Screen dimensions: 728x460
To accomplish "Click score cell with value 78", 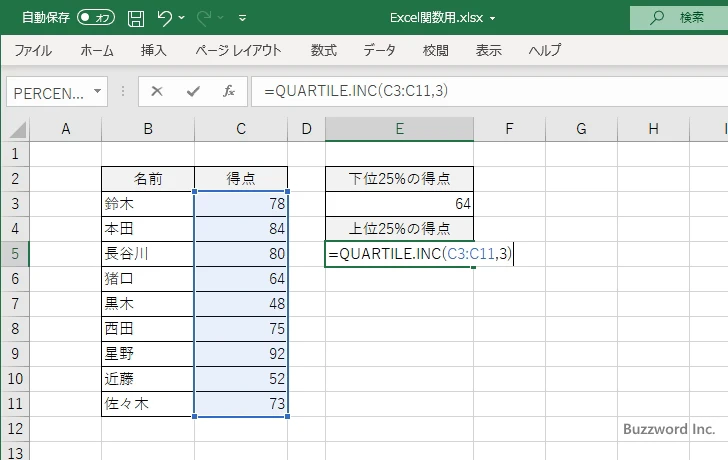I will pyautogui.click(x=240, y=204).
